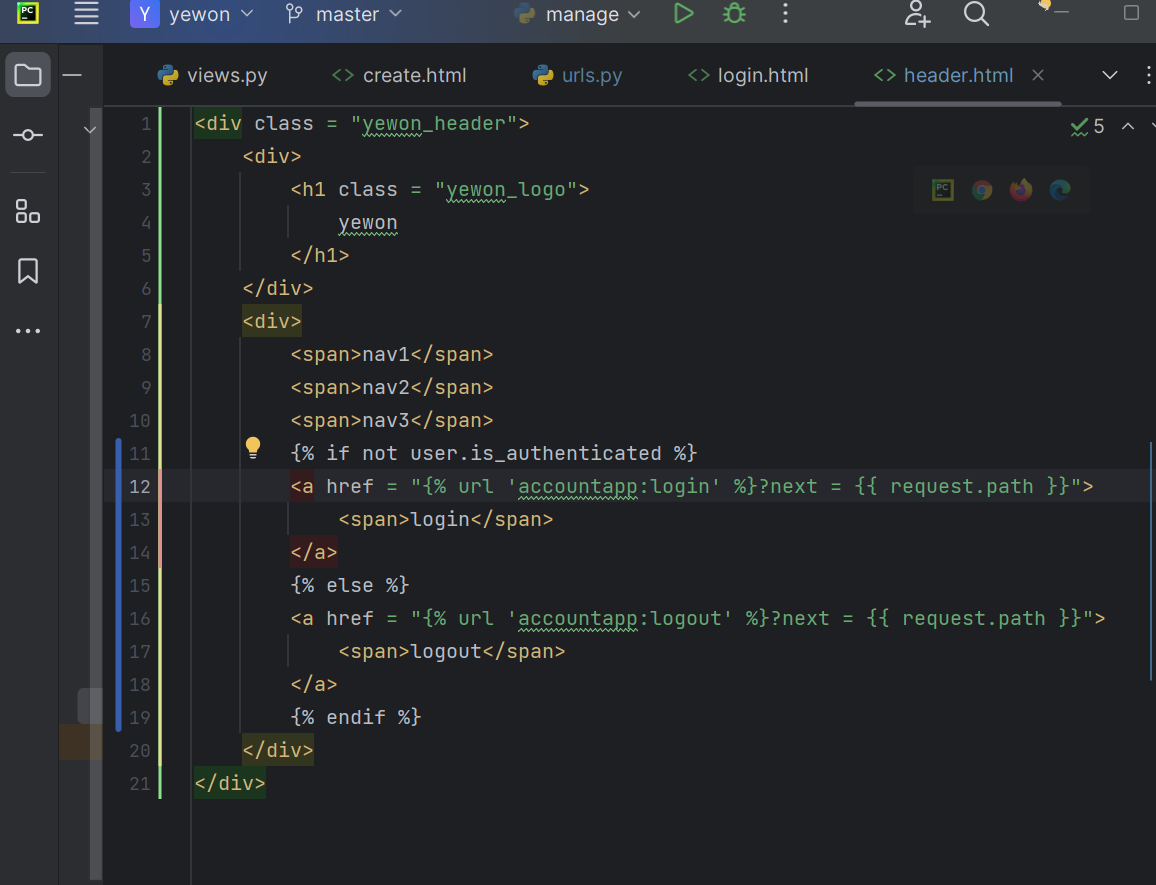Click line number 12 in gutter
The width and height of the screenshot is (1156, 885).
point(139,487)
